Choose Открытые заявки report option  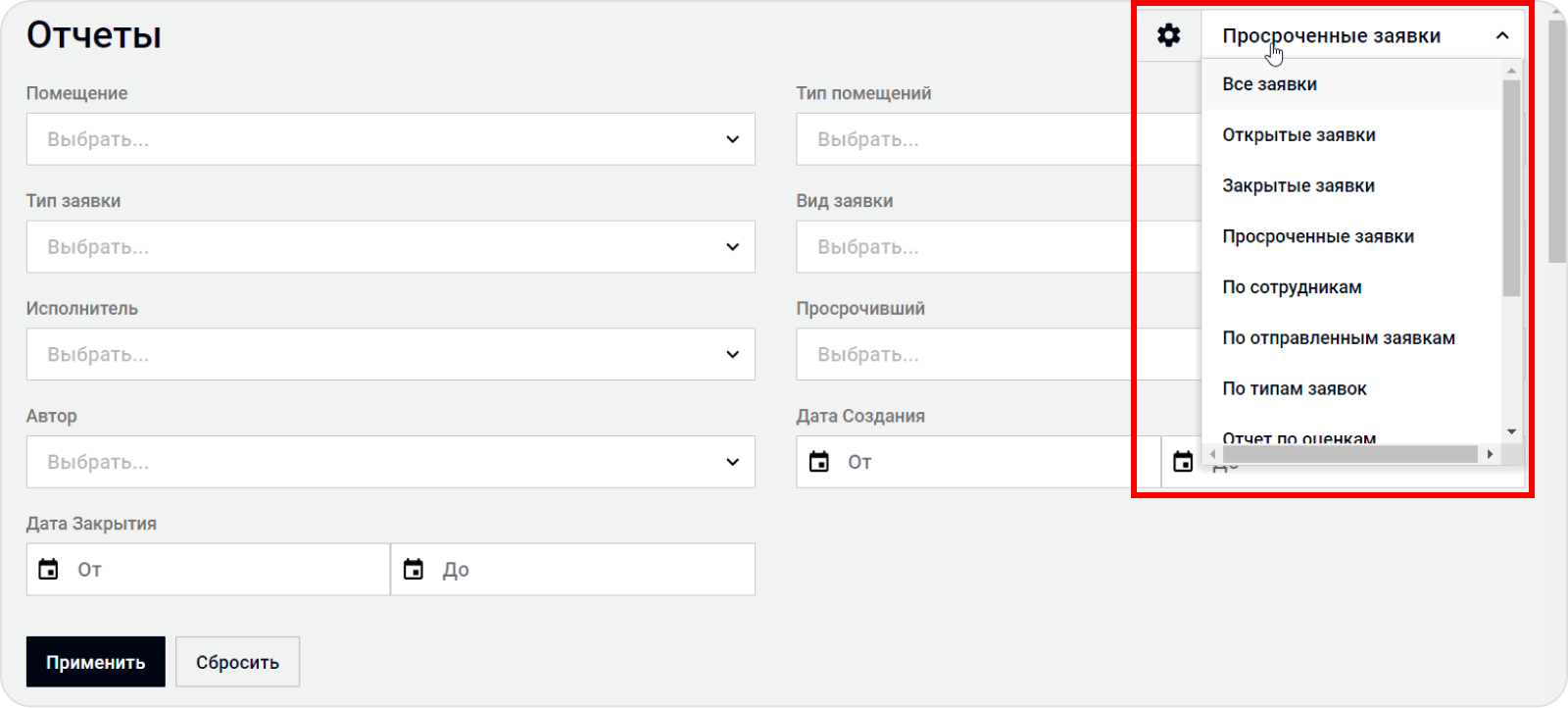click(x=1298, y=135)
